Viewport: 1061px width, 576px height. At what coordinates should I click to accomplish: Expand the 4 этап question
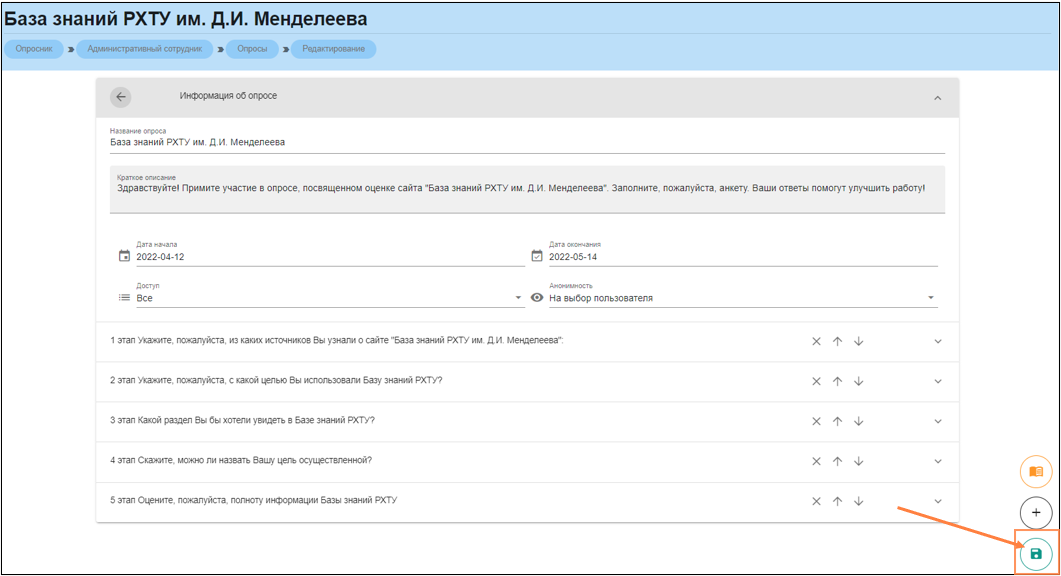point(938,461)
